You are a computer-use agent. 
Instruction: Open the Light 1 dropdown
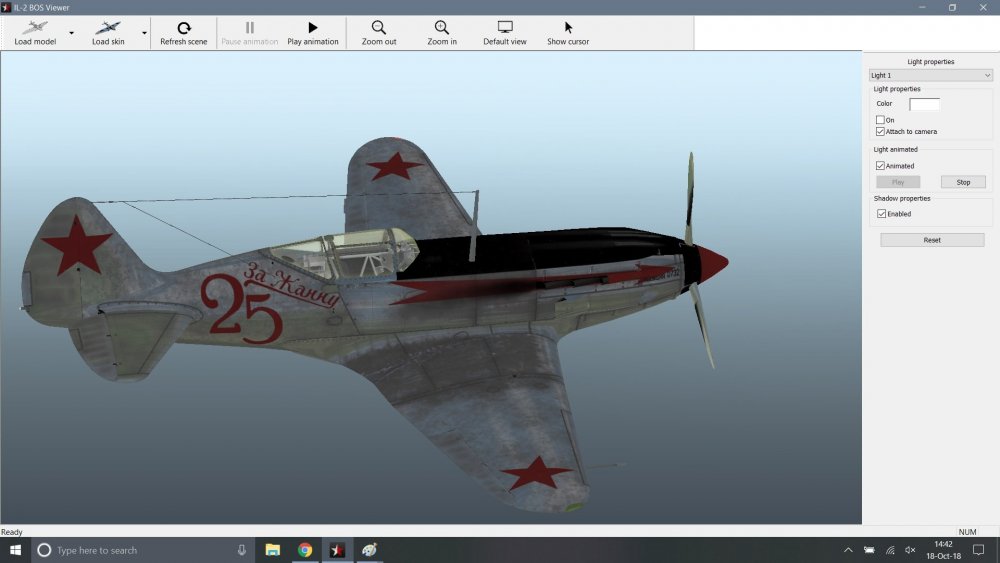point(930,75)
